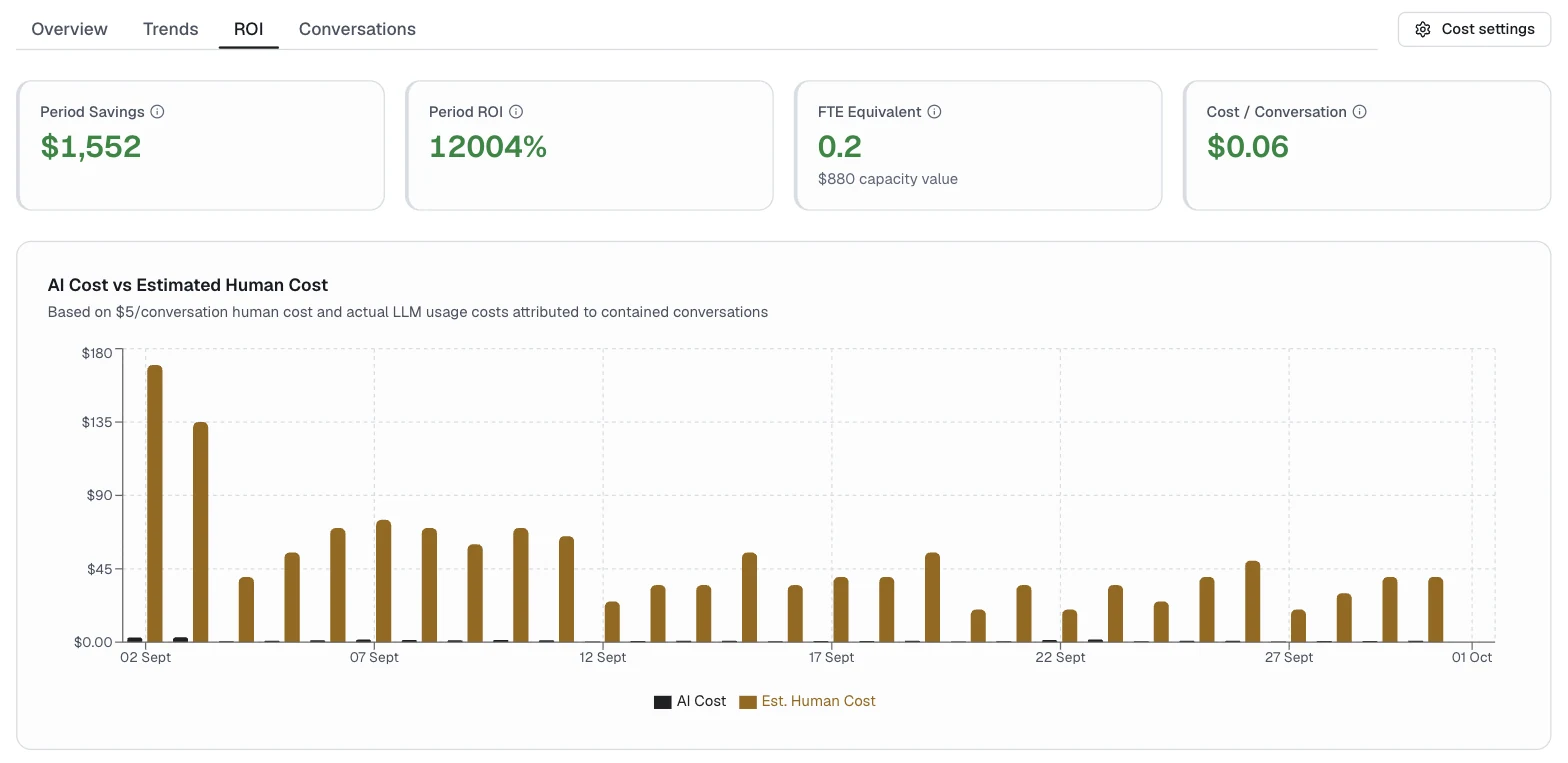
Task: Select the 12004% Period ROI value
Action: coord(488,147)
